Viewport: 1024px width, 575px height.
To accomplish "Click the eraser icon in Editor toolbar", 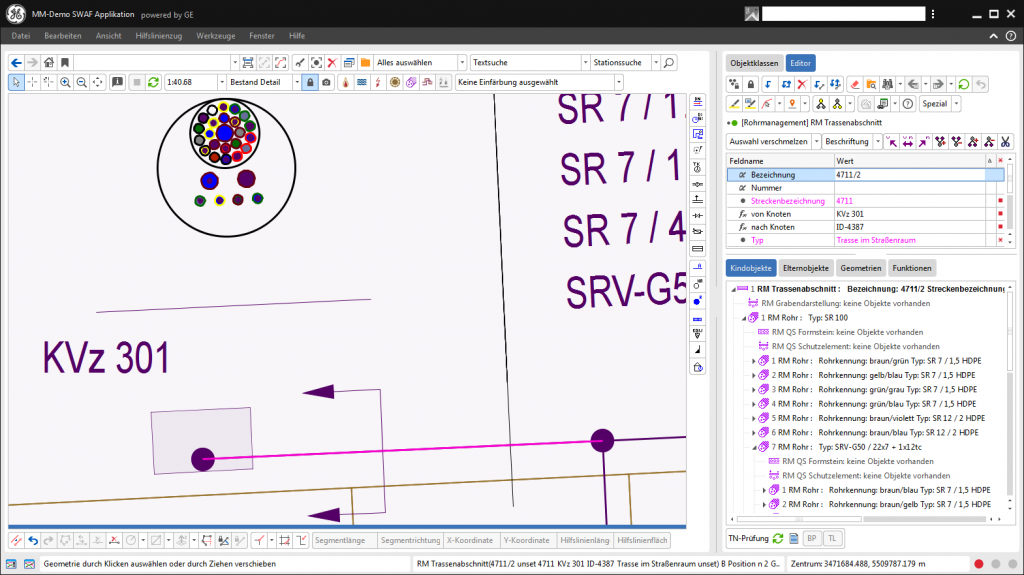I will click(855, 84).
